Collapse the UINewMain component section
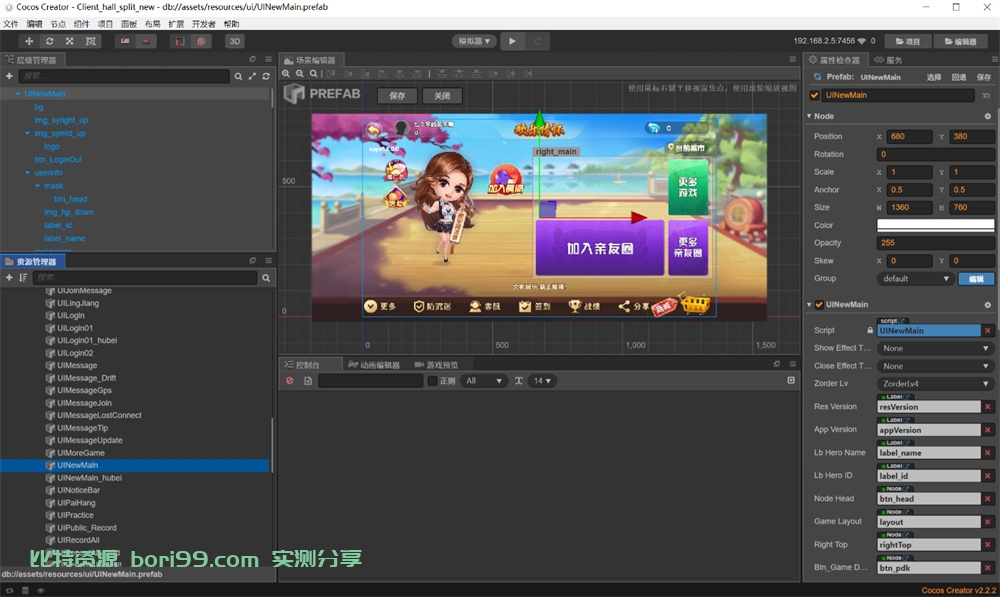Image resolution: width=1000 pixels, height=597 pixels. coord(809,305)
